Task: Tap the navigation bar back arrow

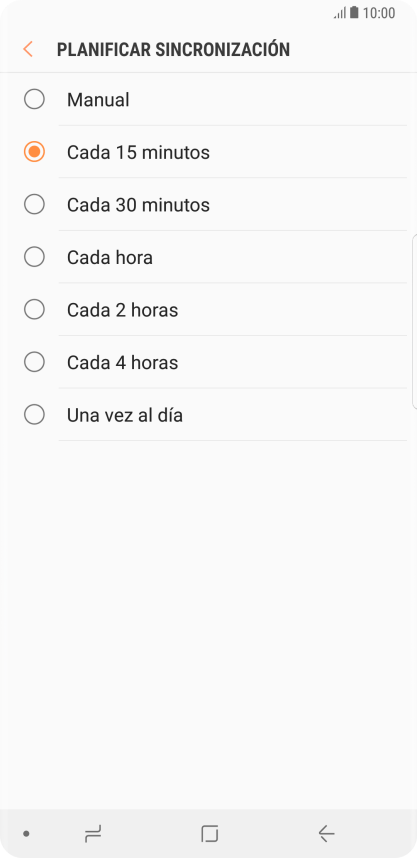Action: click(x=326, y=834)
